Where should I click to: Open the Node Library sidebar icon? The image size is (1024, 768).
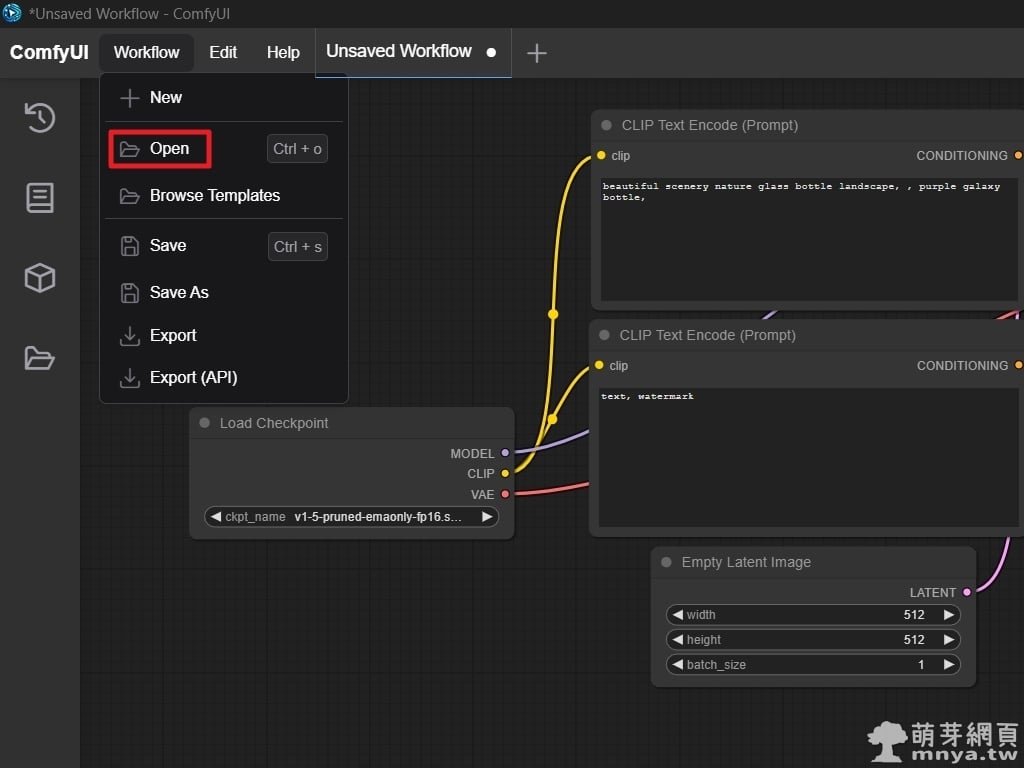pyautogui.click(x=39, y=197)
